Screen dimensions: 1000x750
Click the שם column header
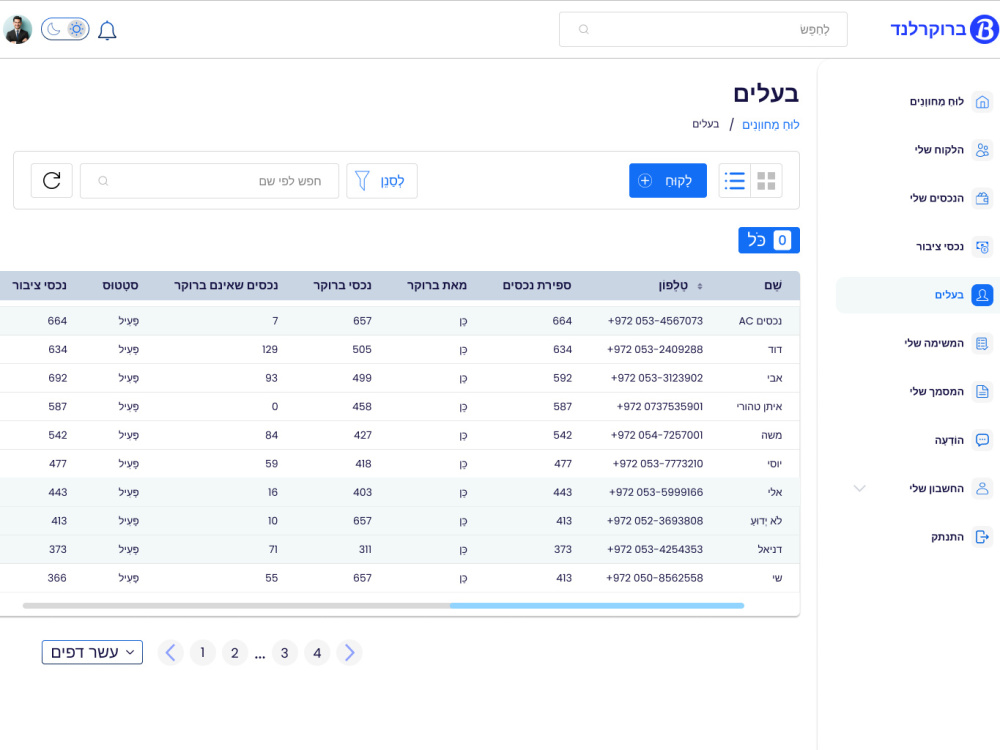773,285
